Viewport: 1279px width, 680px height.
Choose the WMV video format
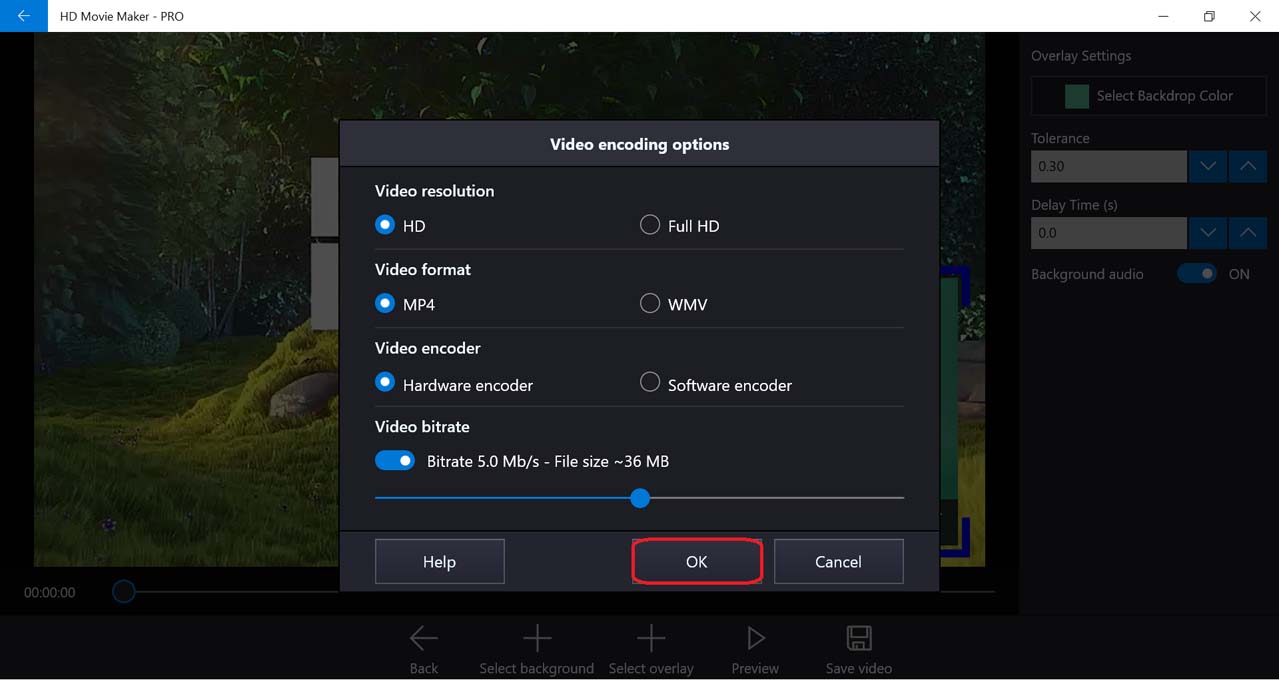[650, 304]
